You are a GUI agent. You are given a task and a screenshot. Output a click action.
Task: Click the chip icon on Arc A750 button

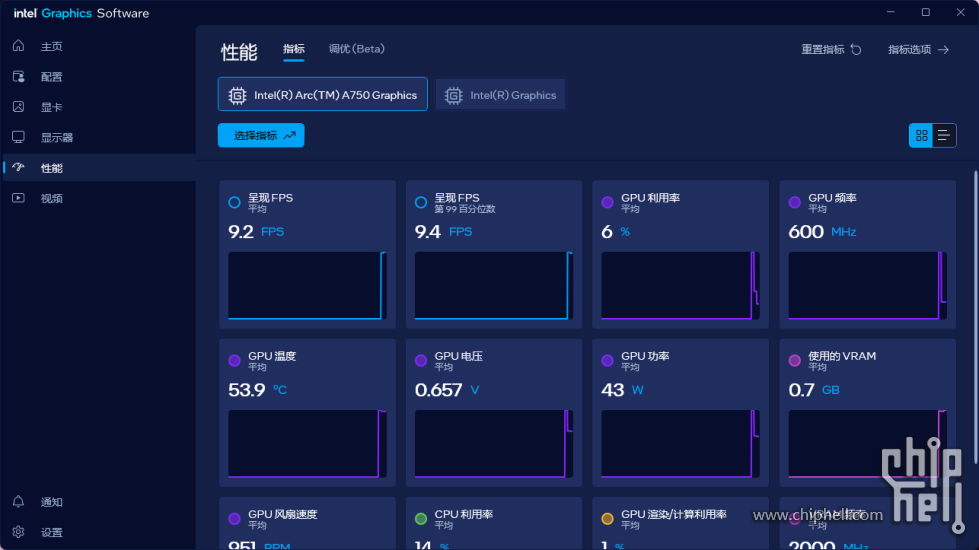click(x=237, y=96)
